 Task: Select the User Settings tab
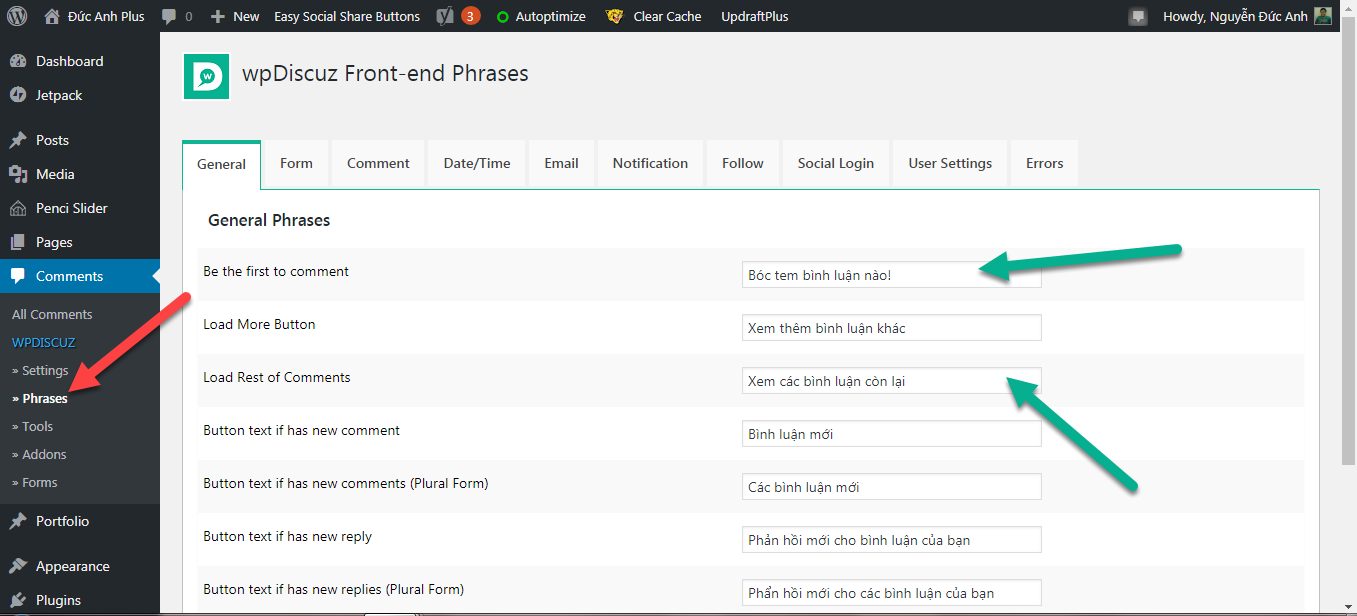tap(950, 163)
